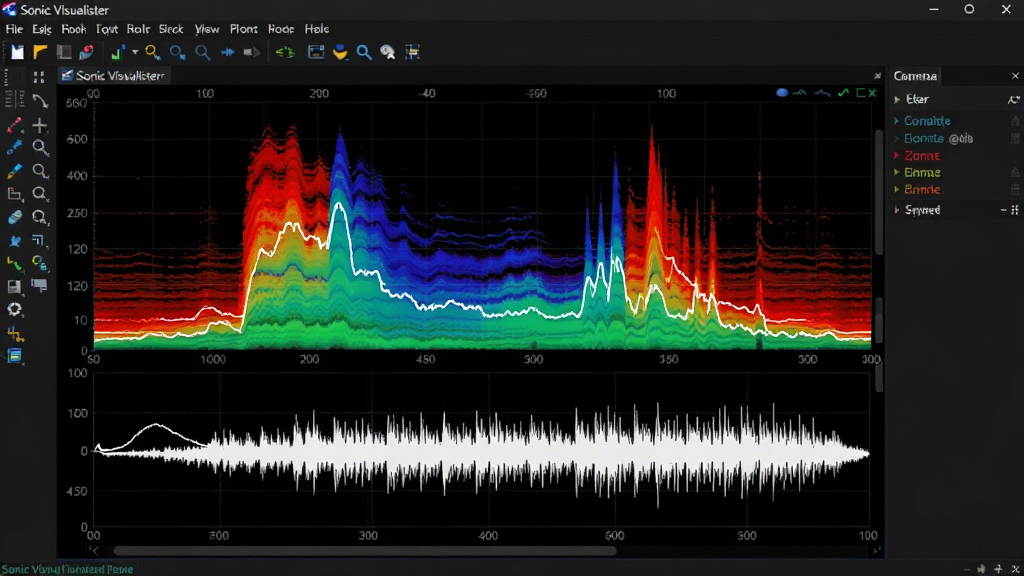Screen dimensions: 1024x576
Task: Select the crosshair plus tool in the left sidebar
Action: [x=40, y=125]
